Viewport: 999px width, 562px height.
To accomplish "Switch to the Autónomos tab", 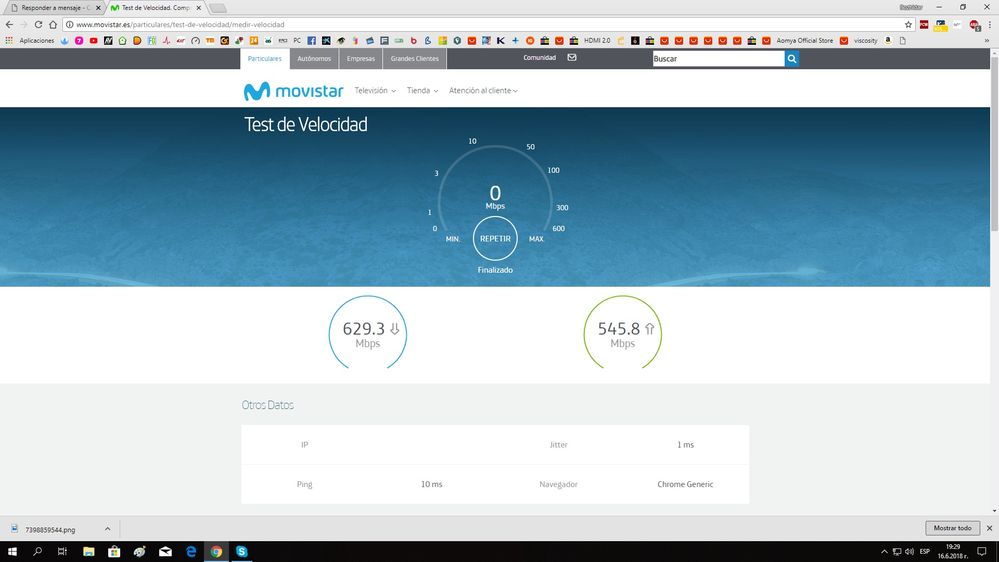I will point(314,59).
